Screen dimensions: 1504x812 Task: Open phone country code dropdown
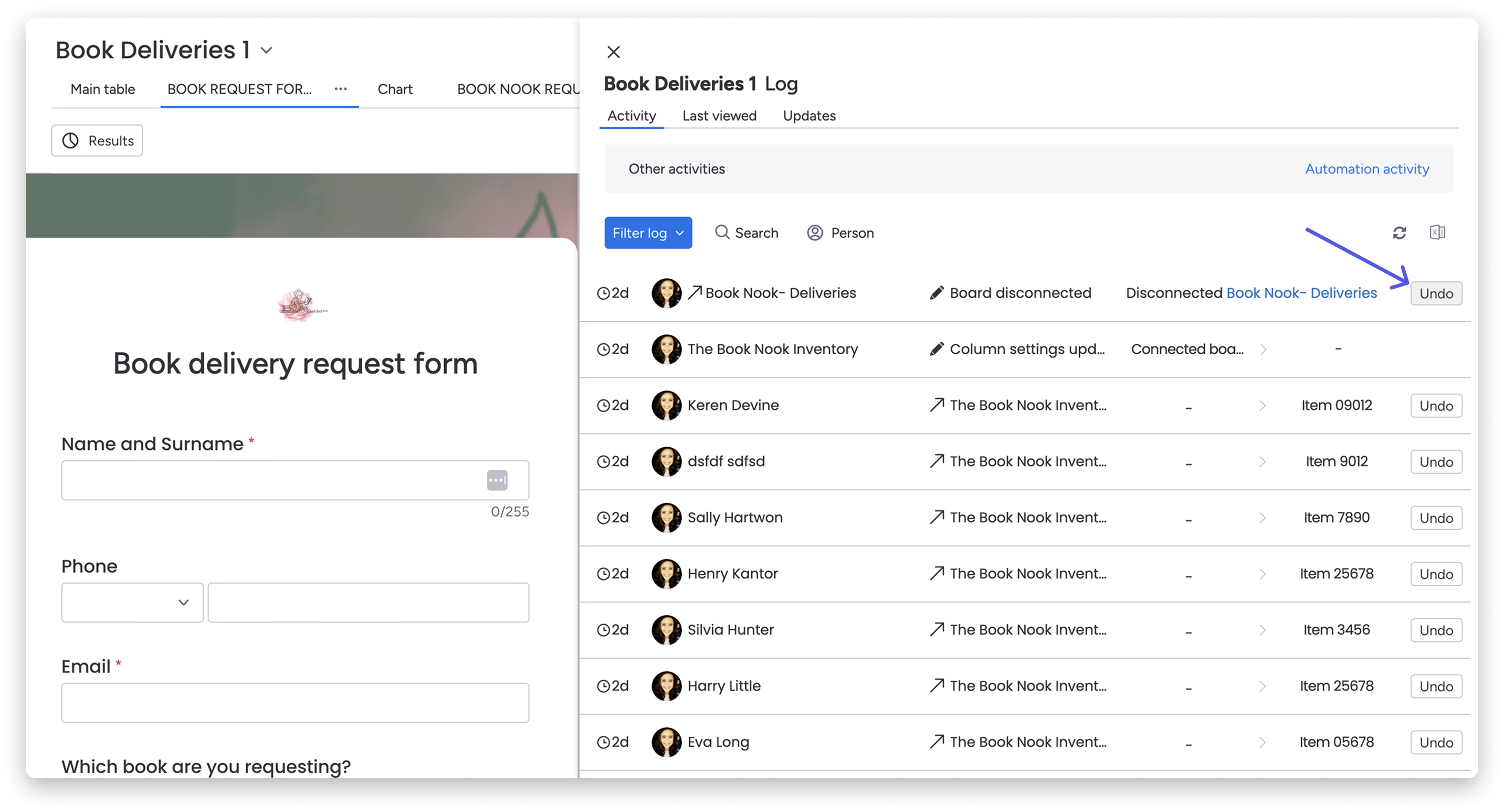point(132,603)
